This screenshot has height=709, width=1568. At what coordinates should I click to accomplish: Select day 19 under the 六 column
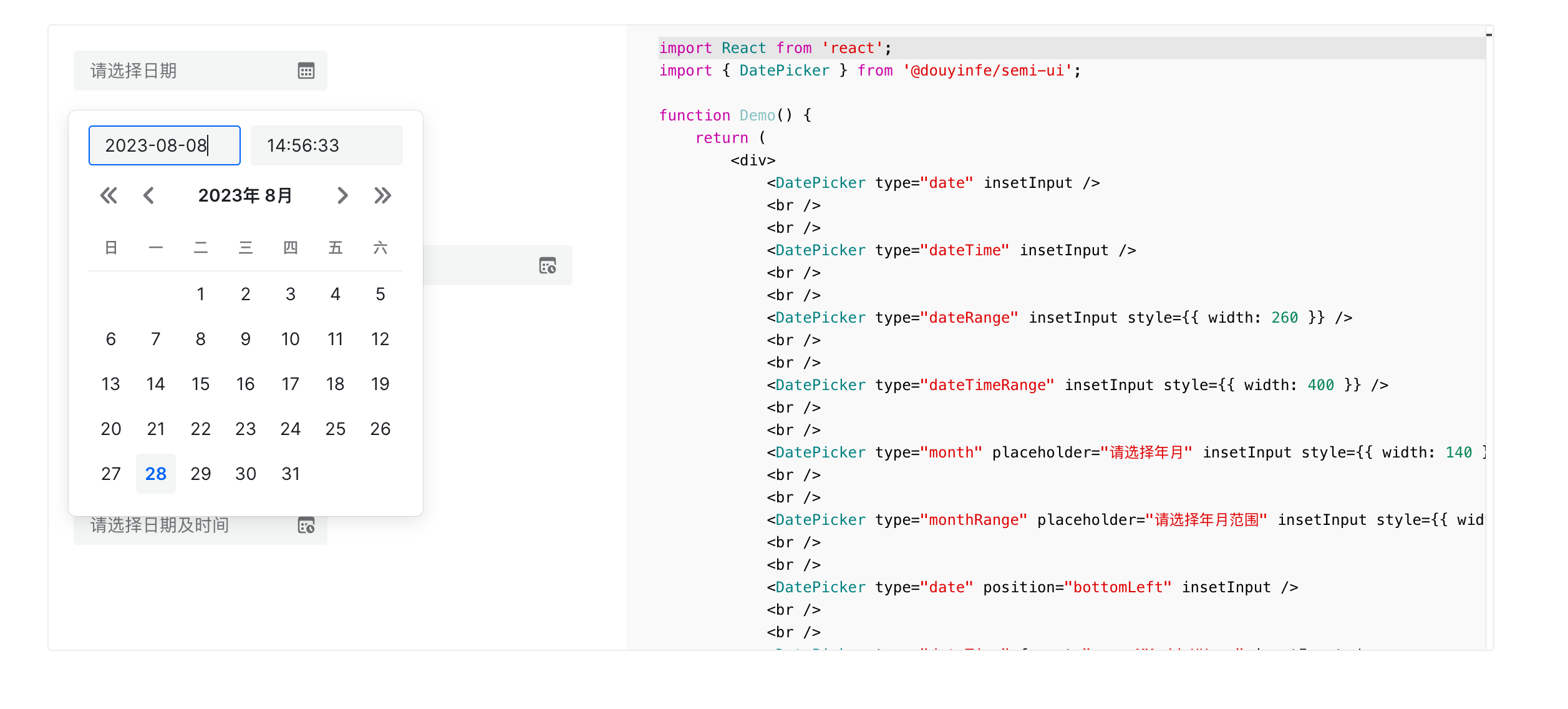380,384
